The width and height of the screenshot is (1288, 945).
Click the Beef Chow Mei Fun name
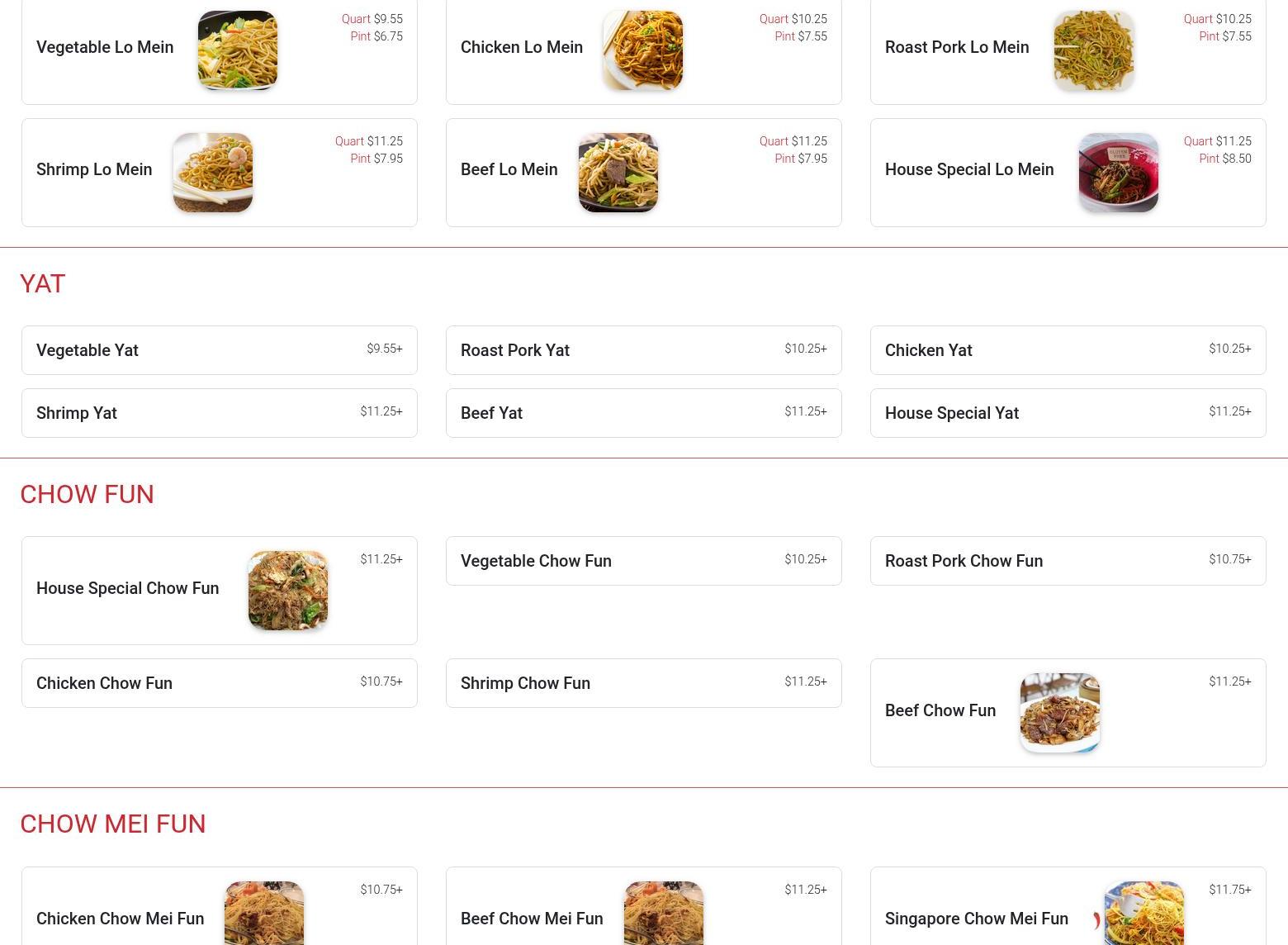click(x=532, y=919)
